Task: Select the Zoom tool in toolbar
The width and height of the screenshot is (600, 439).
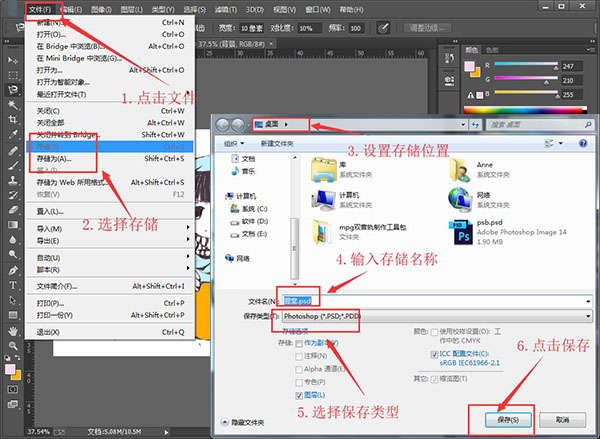Action: pos(13,346)
